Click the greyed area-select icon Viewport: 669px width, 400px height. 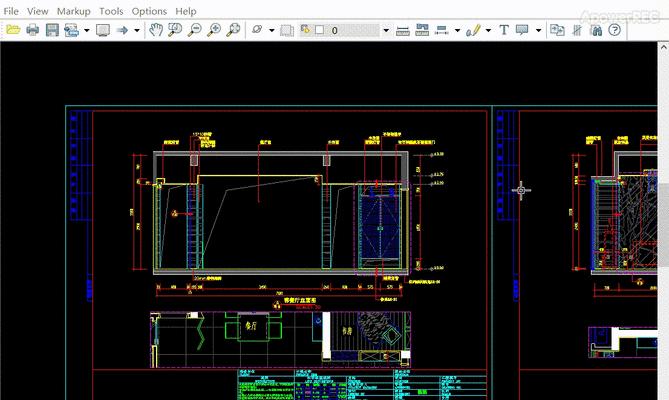pos(287,30)
